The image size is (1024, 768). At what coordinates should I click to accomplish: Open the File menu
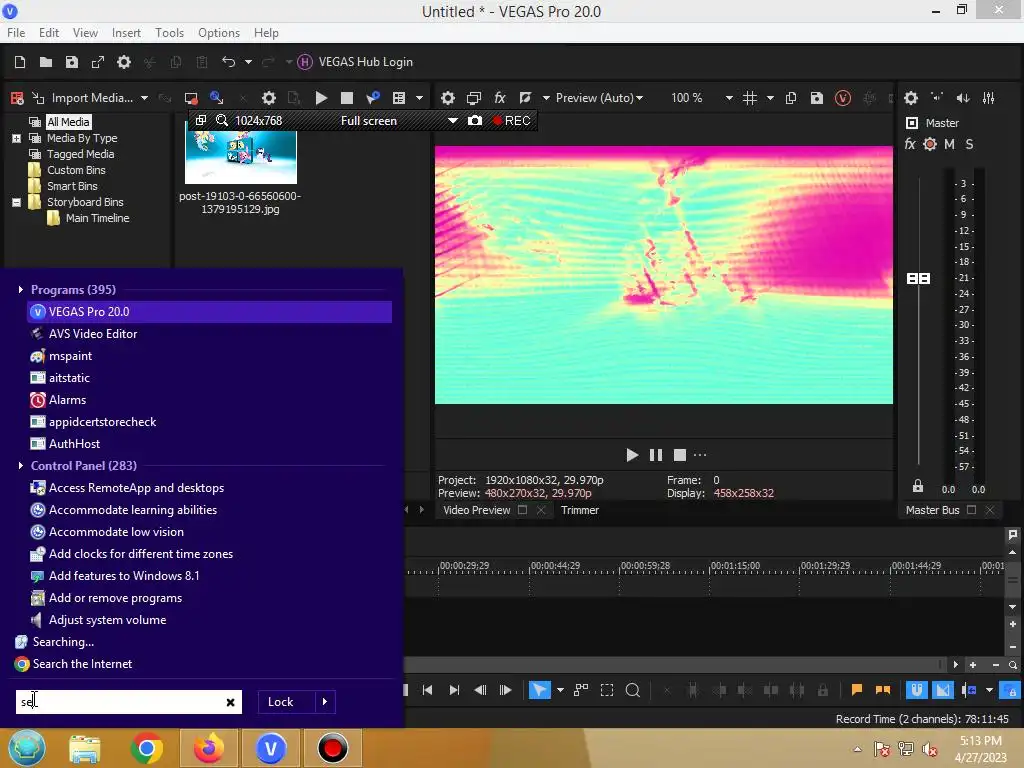tap(16, 33)
